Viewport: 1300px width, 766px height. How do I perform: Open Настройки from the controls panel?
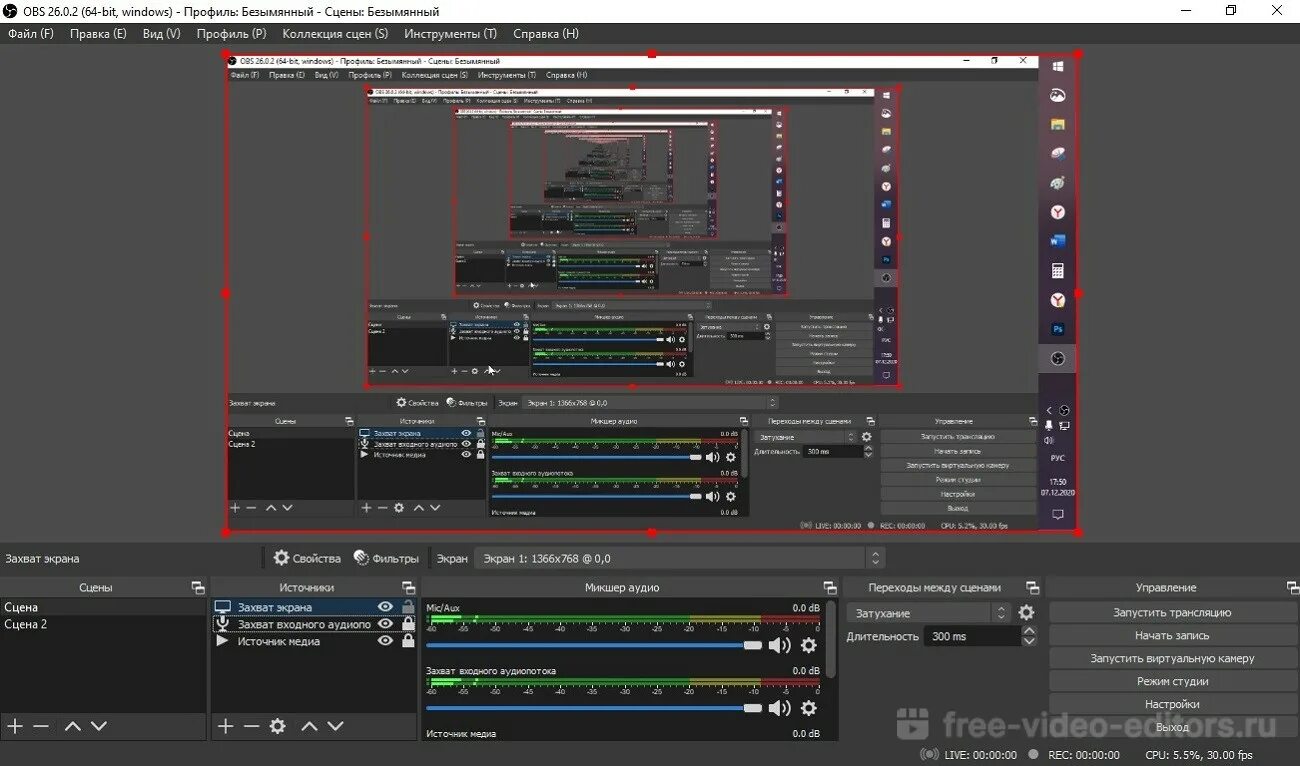coord(1172,704)
